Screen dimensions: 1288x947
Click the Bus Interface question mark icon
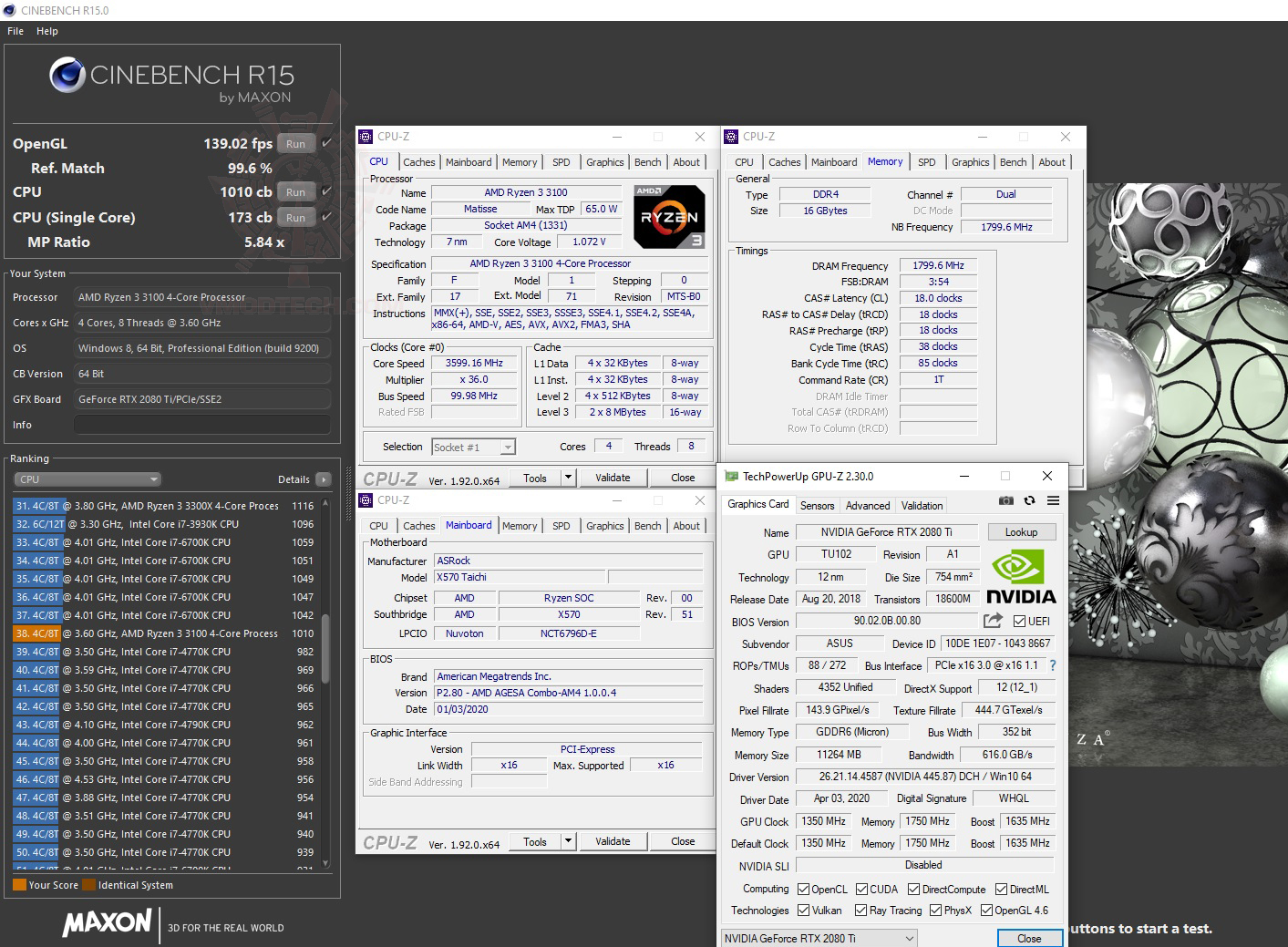coord(1053,665)
